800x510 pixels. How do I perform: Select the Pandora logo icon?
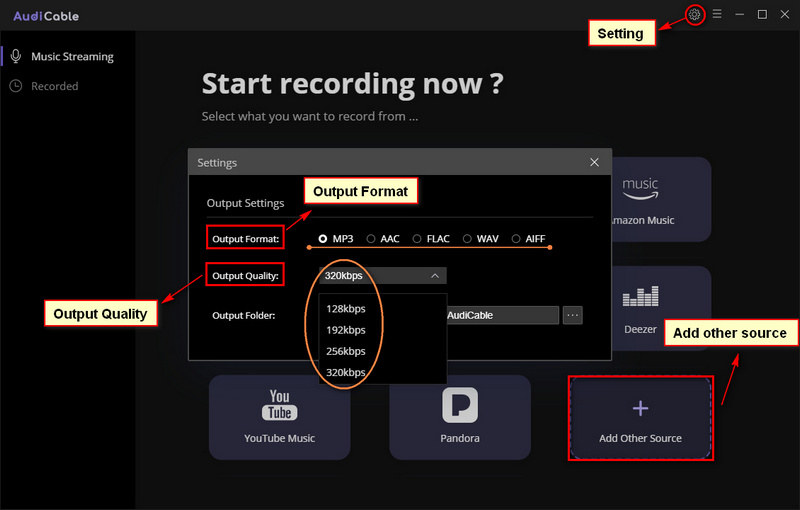click(x=460, y=405)
